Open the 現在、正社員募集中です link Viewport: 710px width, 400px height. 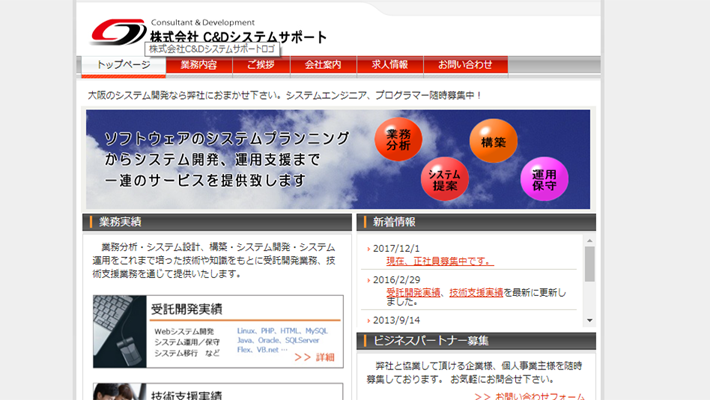(x=440, y=261)
